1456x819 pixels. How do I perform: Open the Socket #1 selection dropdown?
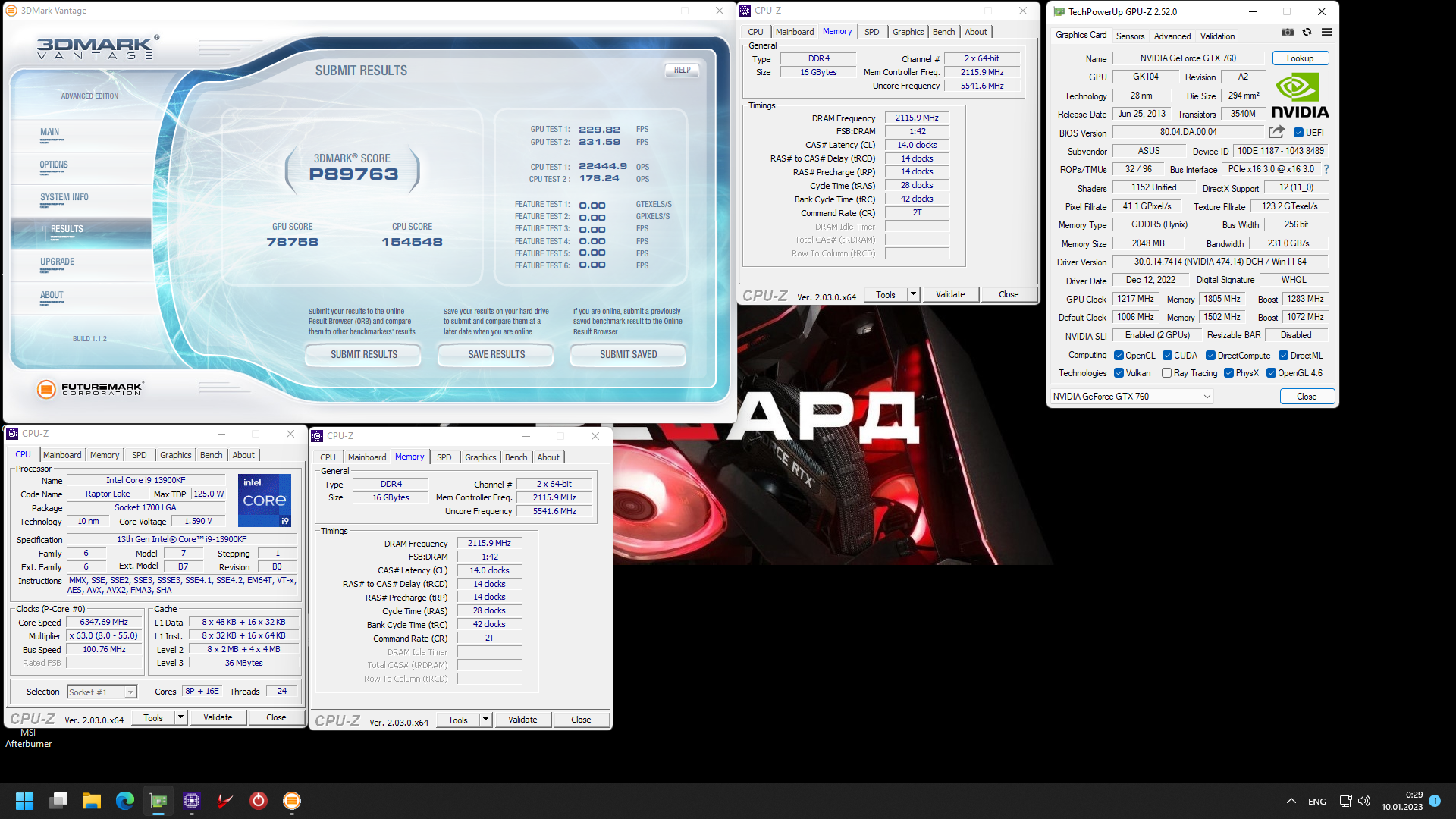point(102,692)
